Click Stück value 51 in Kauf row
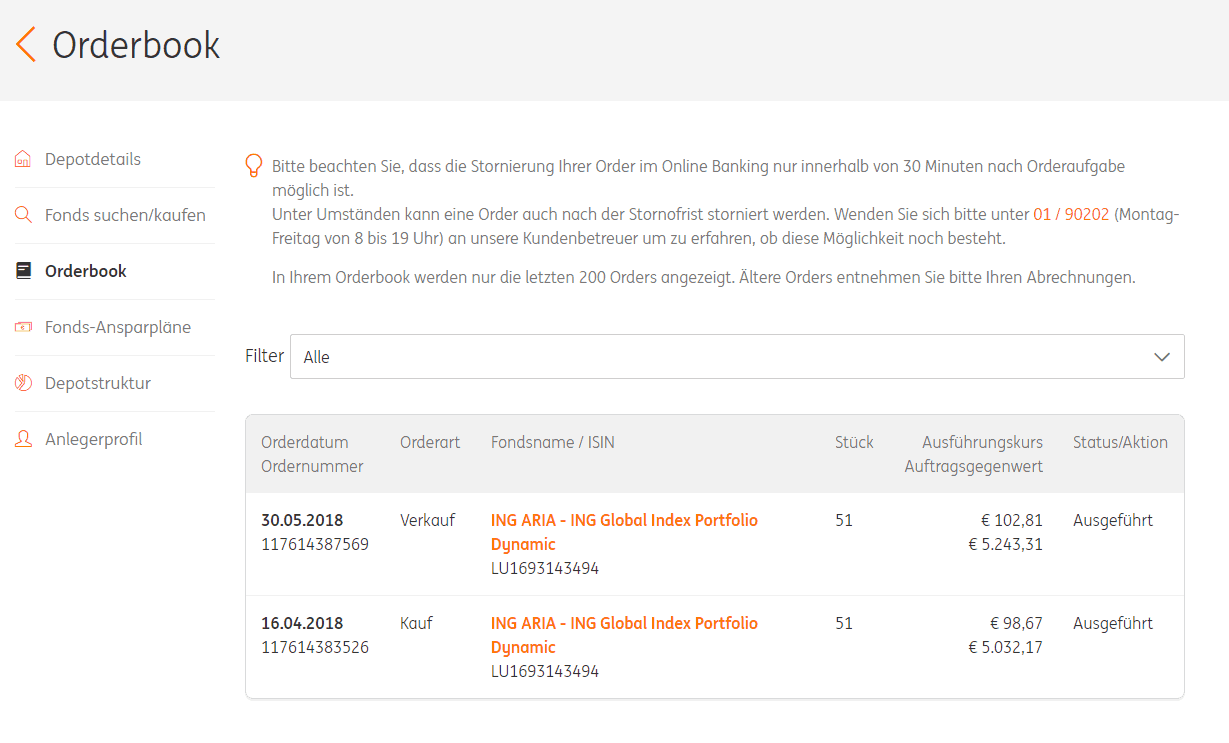Image resolution: width=1229 pixels, height=743 pixels. pyautogui.click(x=844, y=623)
